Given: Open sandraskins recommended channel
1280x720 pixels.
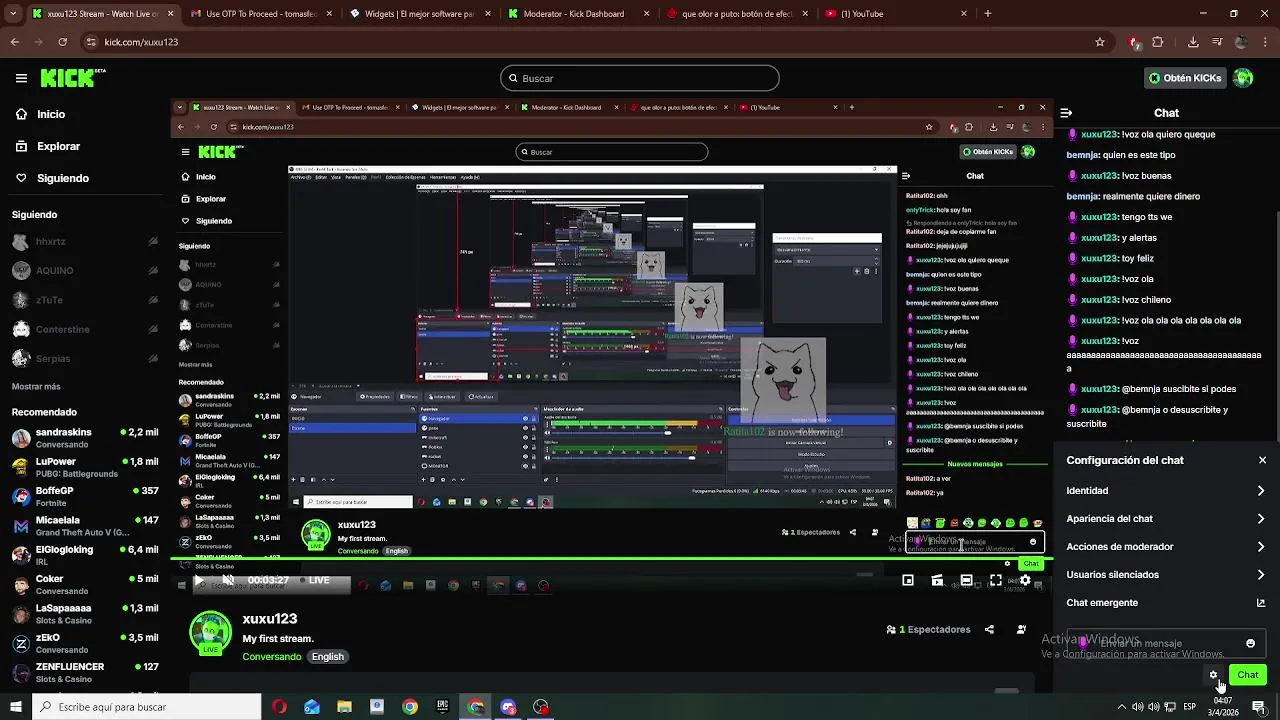Looking at the screenshot, I should click(85, 438).
